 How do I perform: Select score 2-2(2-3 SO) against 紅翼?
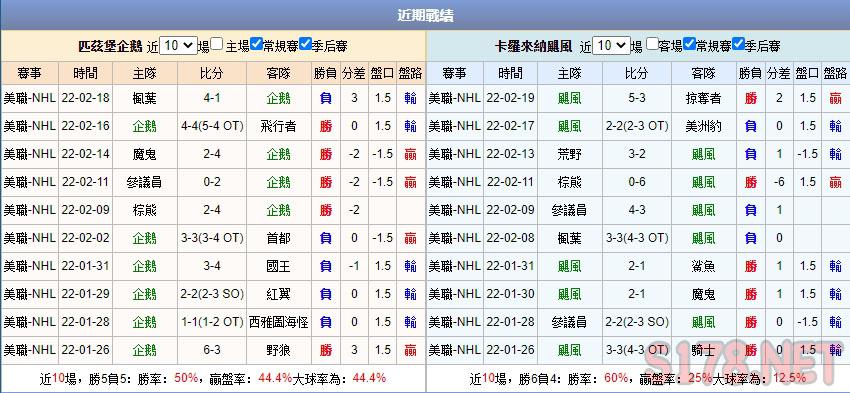(212, 294)
